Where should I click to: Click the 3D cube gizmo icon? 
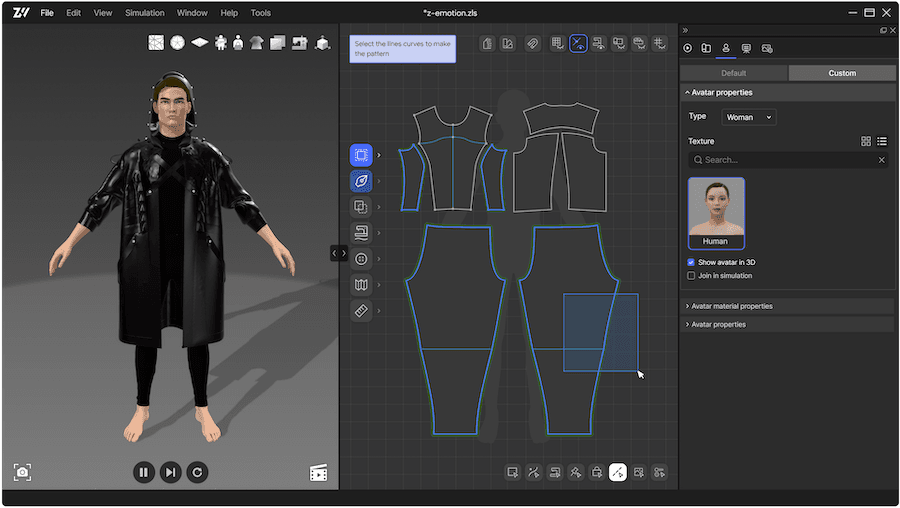[x=323, y=43]
